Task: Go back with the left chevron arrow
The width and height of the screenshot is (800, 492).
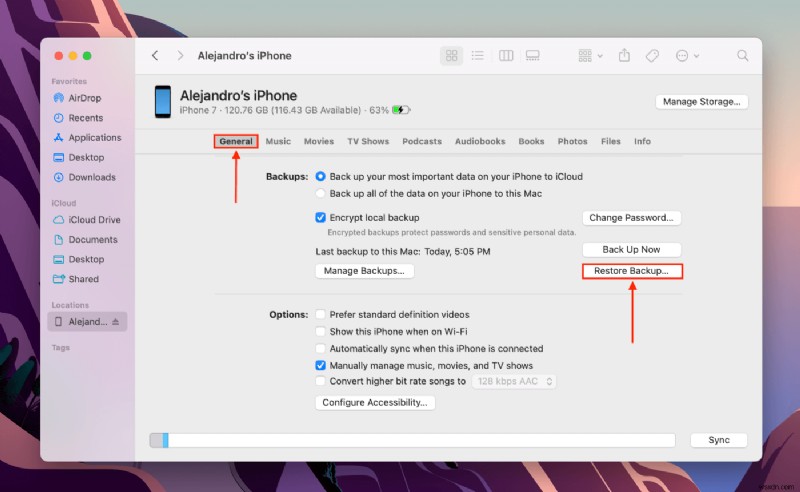Action: [155, 56]
